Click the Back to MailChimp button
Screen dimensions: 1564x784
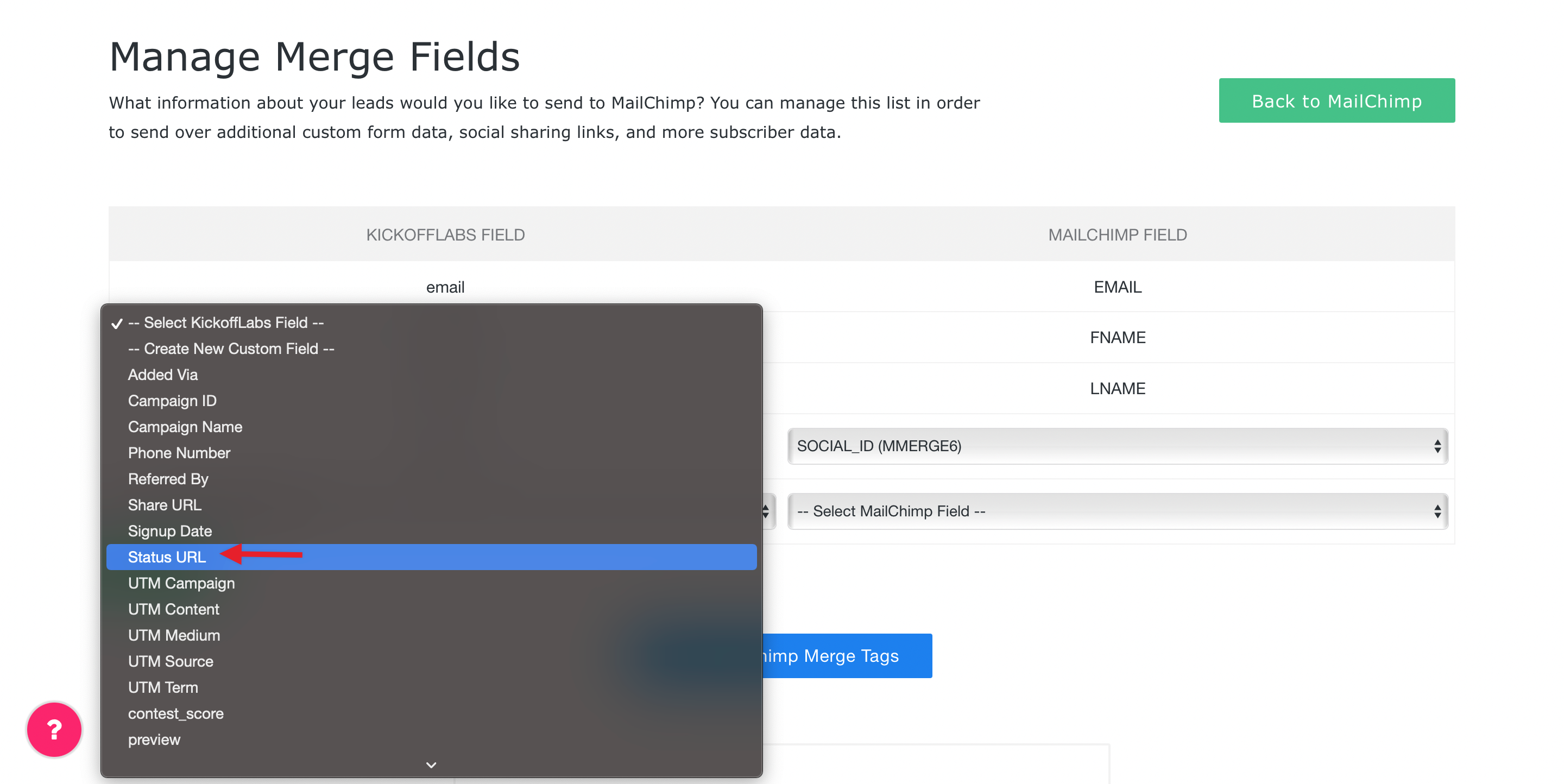tap(1336, 101)
